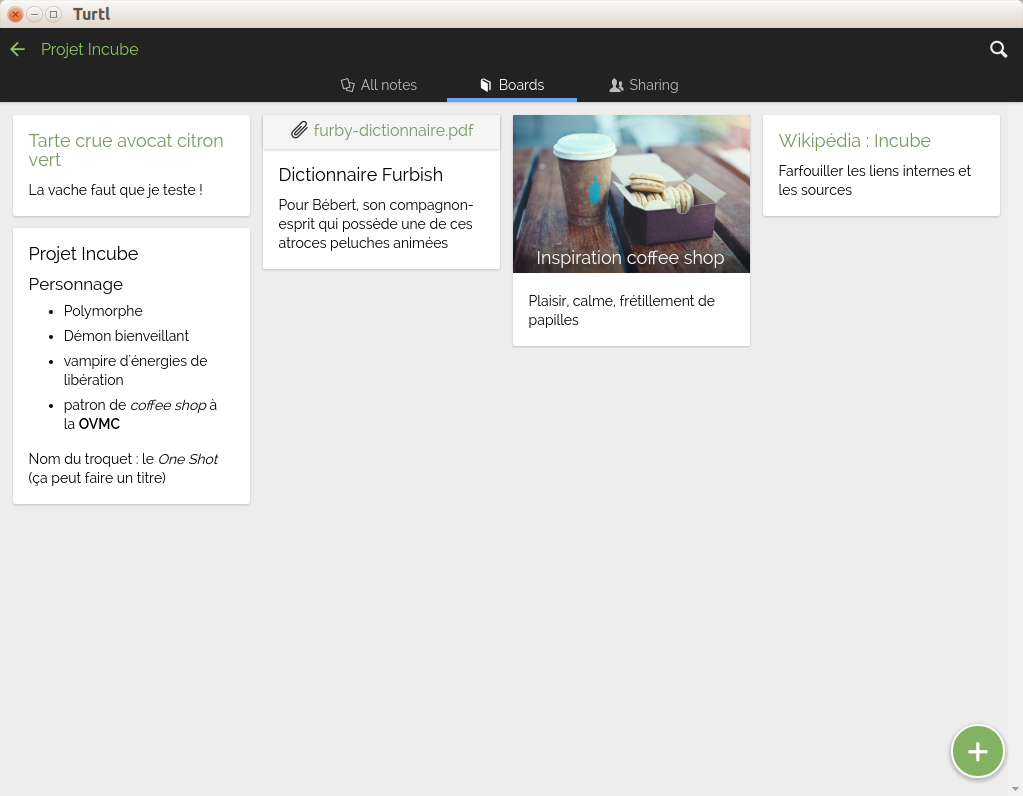Click the Sharing tab people icon
1023x796 pixels.
pos(616,85)
